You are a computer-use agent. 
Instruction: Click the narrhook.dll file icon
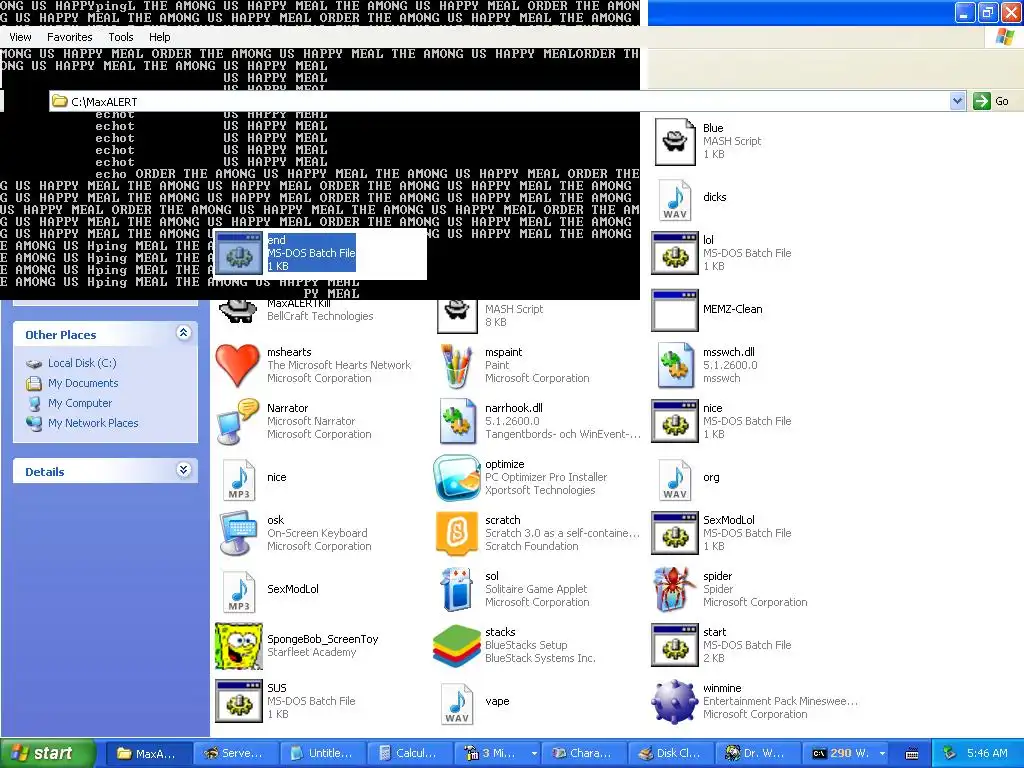[456, 421]
